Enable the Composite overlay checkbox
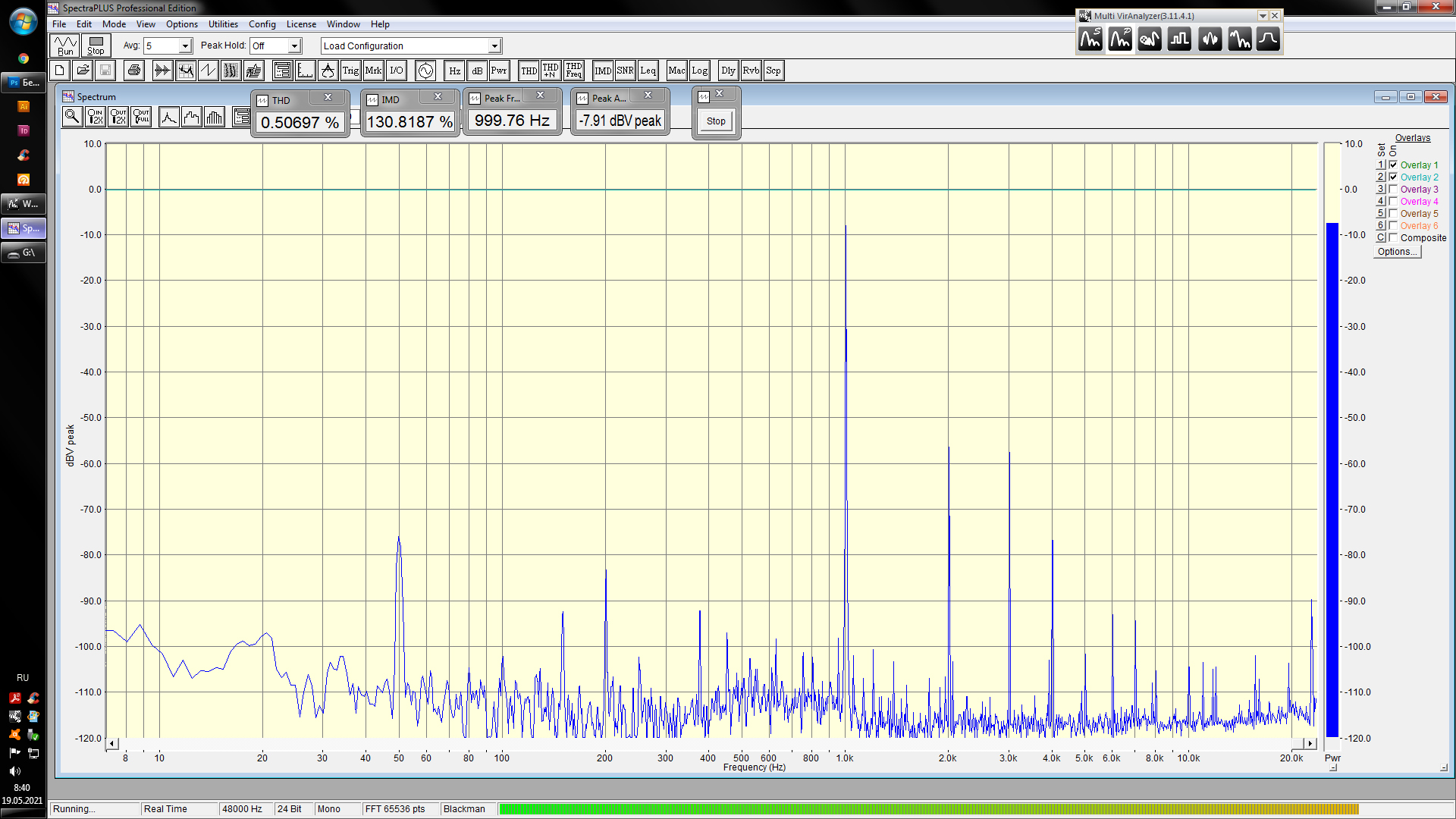Screen dimensions: 1456x819 click(x=1393, y=237)
